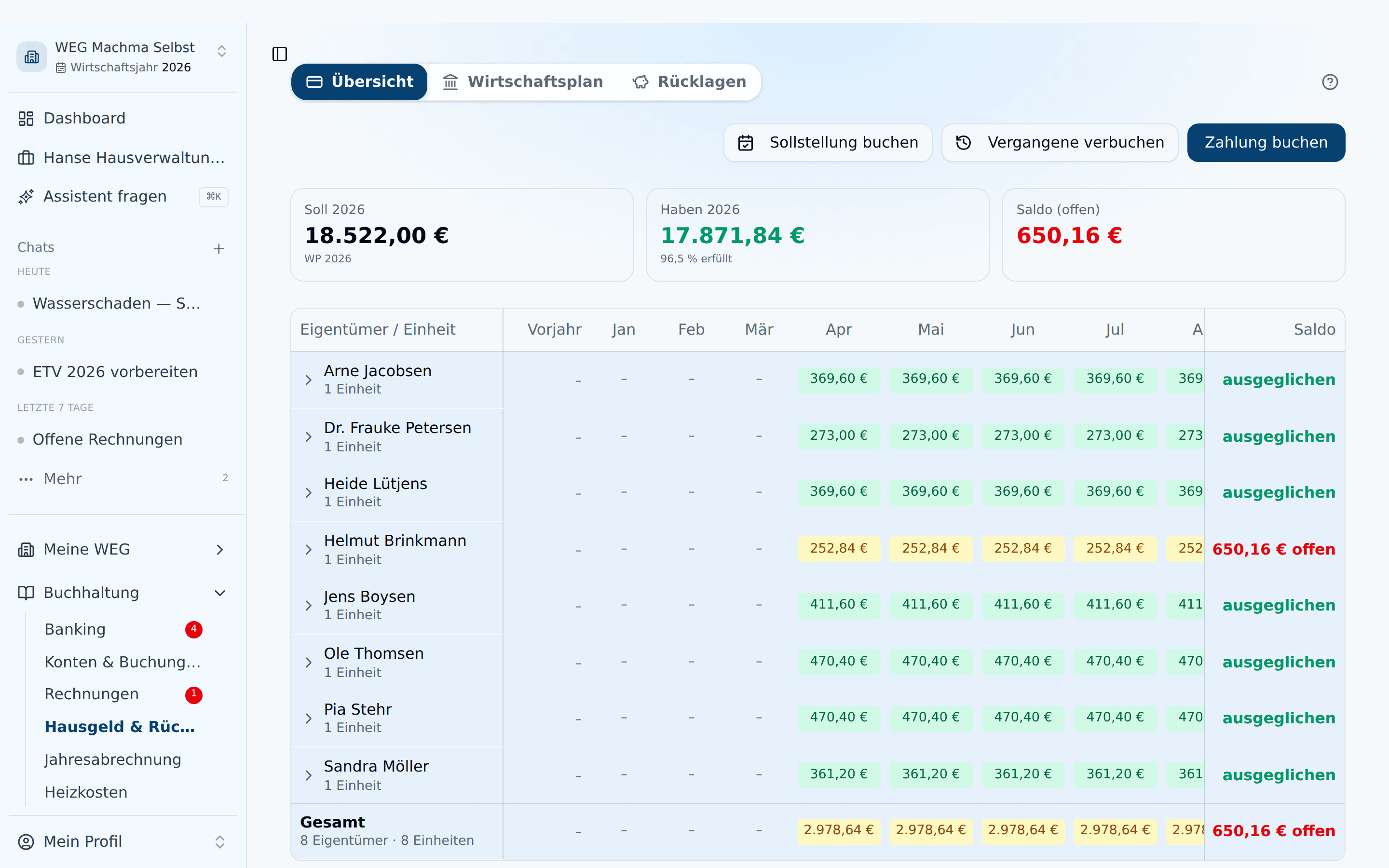
Task: Open the help question mark icon
Action: coord(1329,82)
